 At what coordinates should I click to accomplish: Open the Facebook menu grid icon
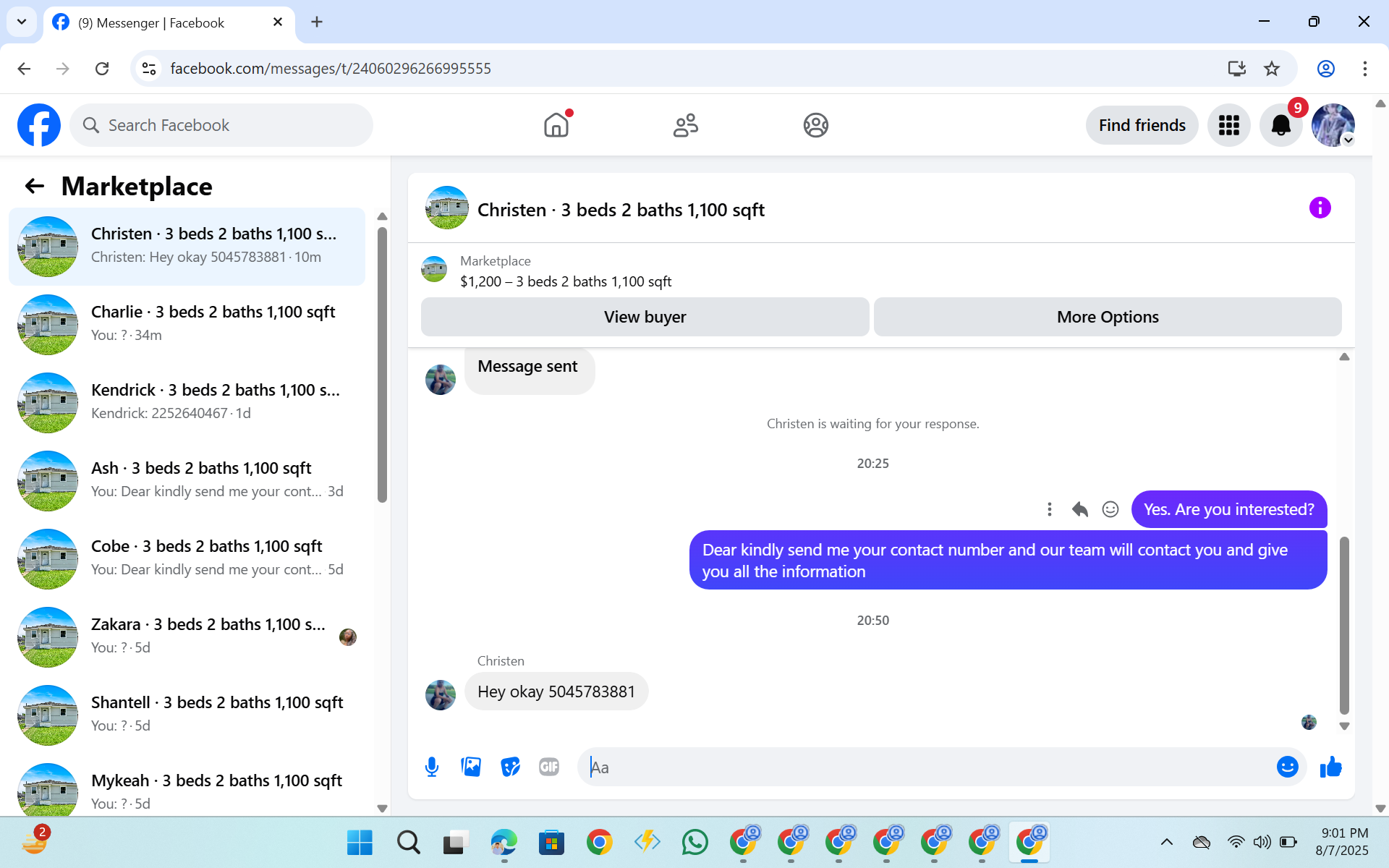(1229, 125)
